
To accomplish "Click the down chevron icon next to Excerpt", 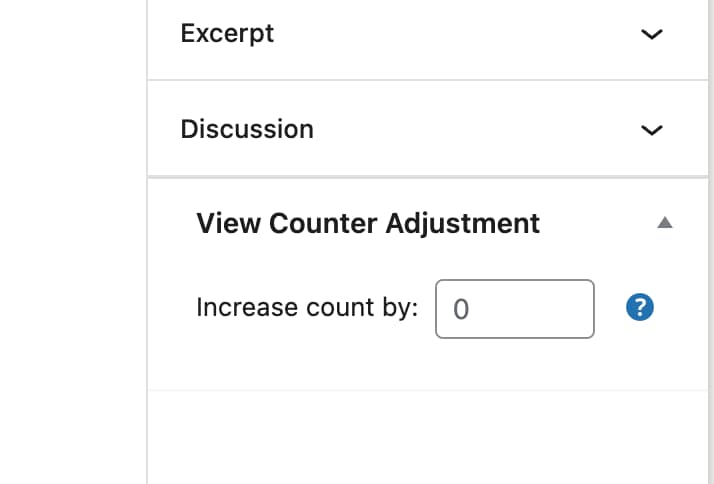I will (x=651, y=34).
